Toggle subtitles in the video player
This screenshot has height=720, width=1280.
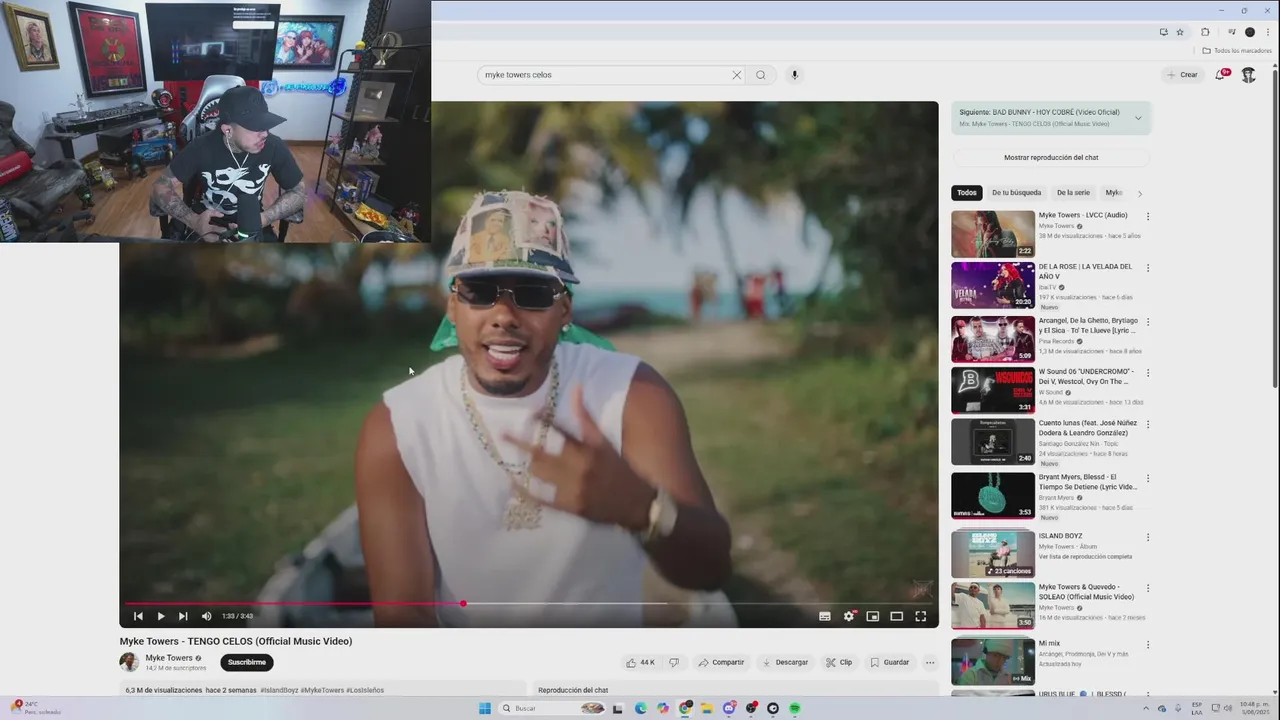(825, 616)
